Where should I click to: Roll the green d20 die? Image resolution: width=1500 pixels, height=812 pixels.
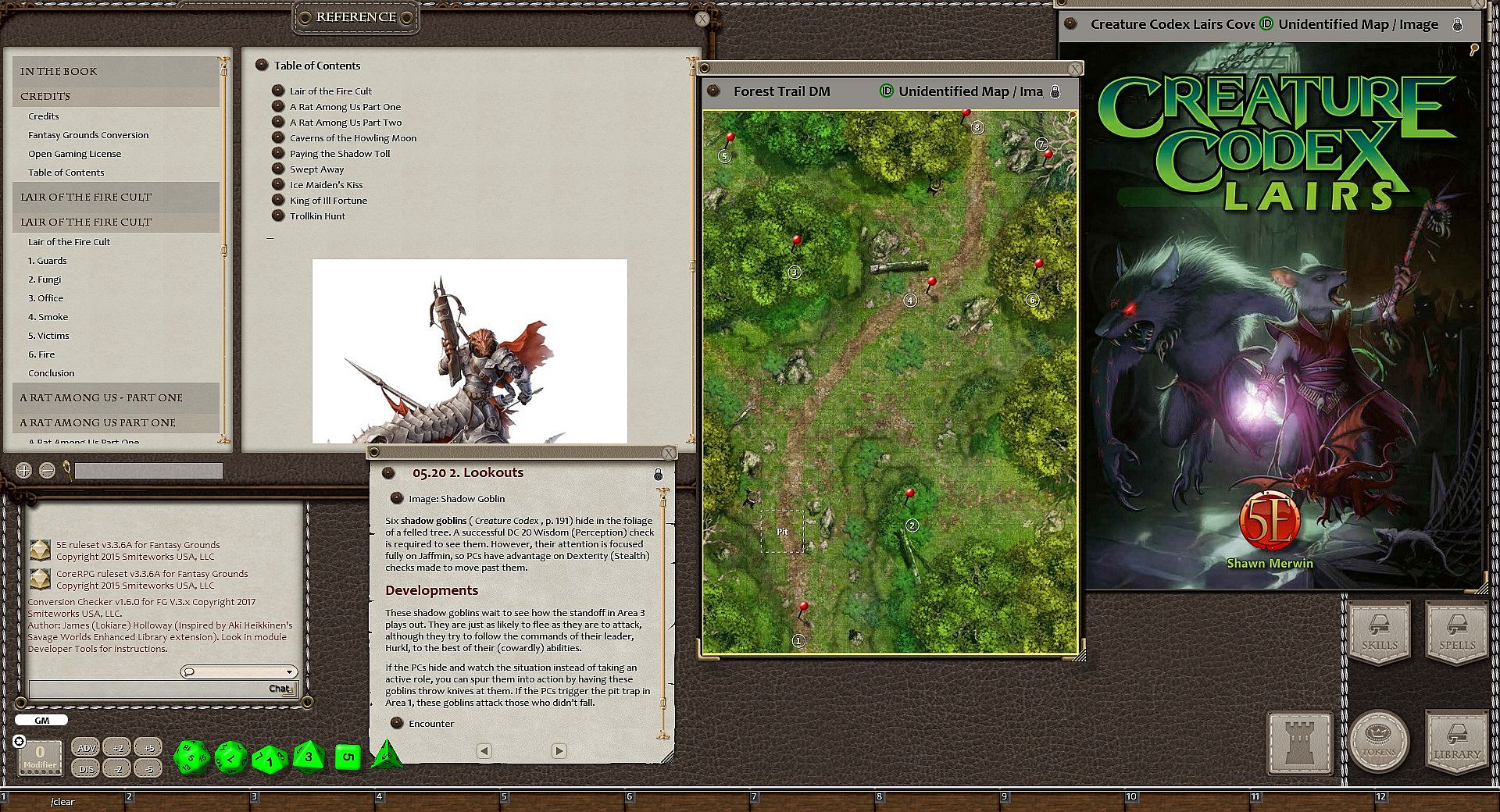190,757
